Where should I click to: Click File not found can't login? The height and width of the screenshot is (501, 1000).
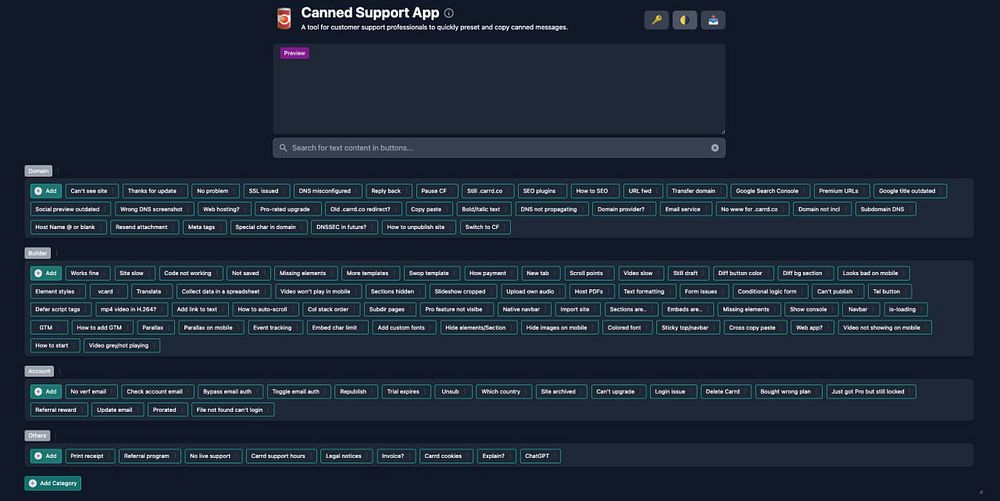tap(233, 410)
